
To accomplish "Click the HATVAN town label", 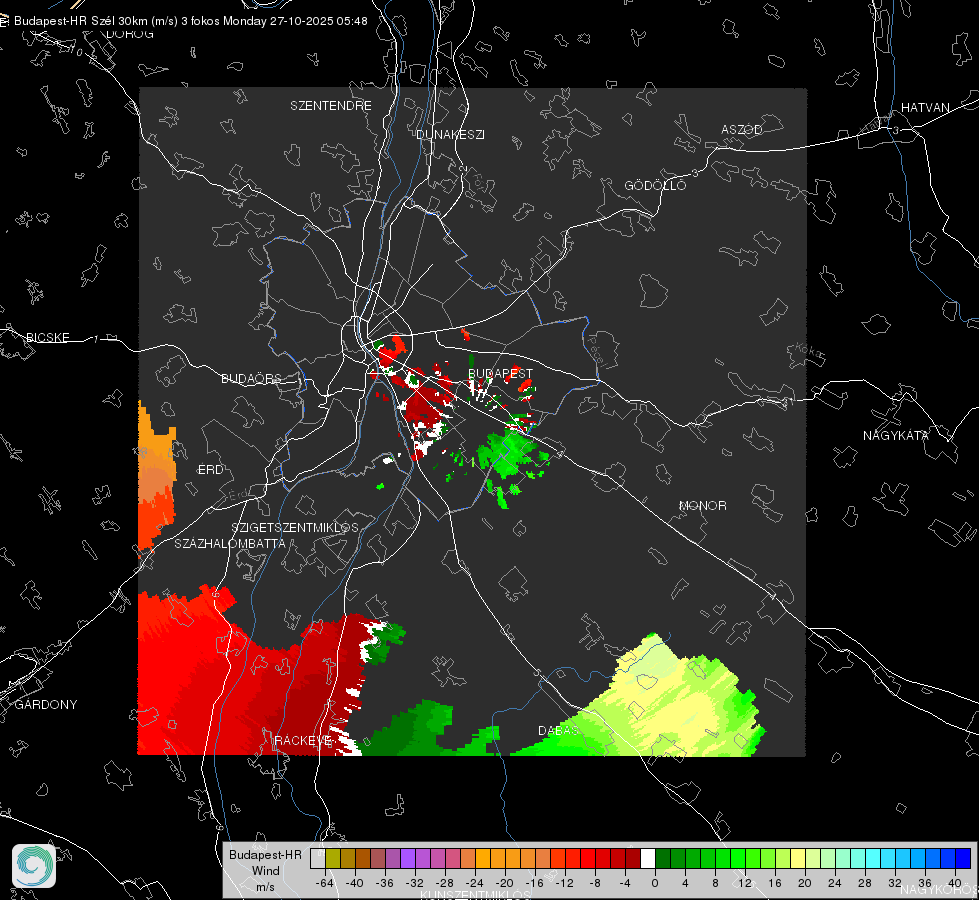I will click(x=925, y=107).
